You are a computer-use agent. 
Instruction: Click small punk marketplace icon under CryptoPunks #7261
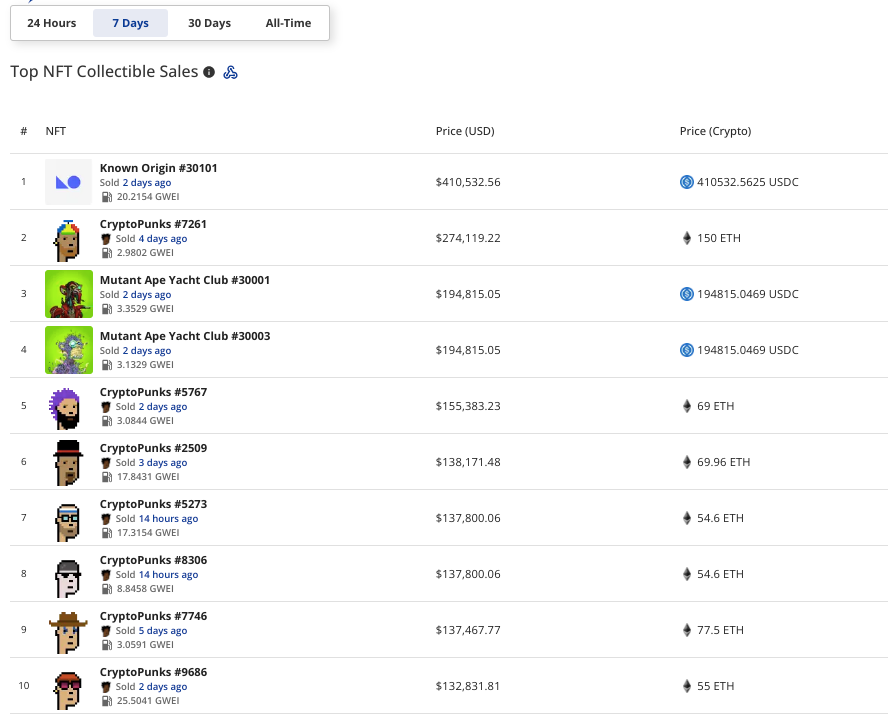105,239
